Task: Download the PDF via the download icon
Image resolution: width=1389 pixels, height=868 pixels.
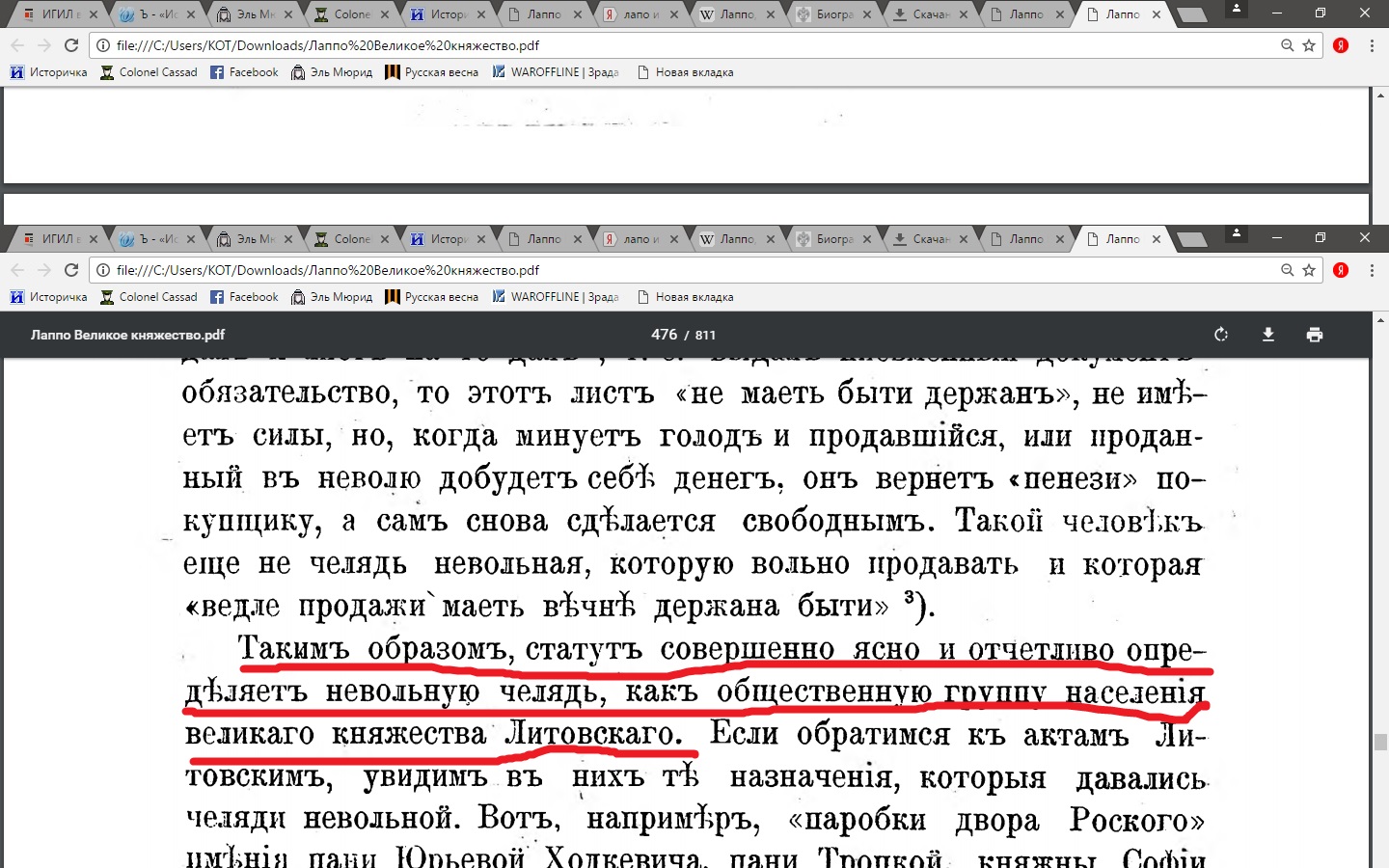Action: tap(1268, 335)
